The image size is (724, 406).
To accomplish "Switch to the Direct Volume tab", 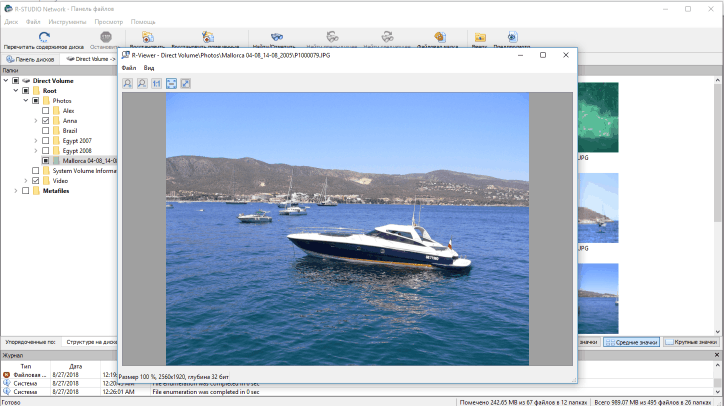I will point(90,59).
